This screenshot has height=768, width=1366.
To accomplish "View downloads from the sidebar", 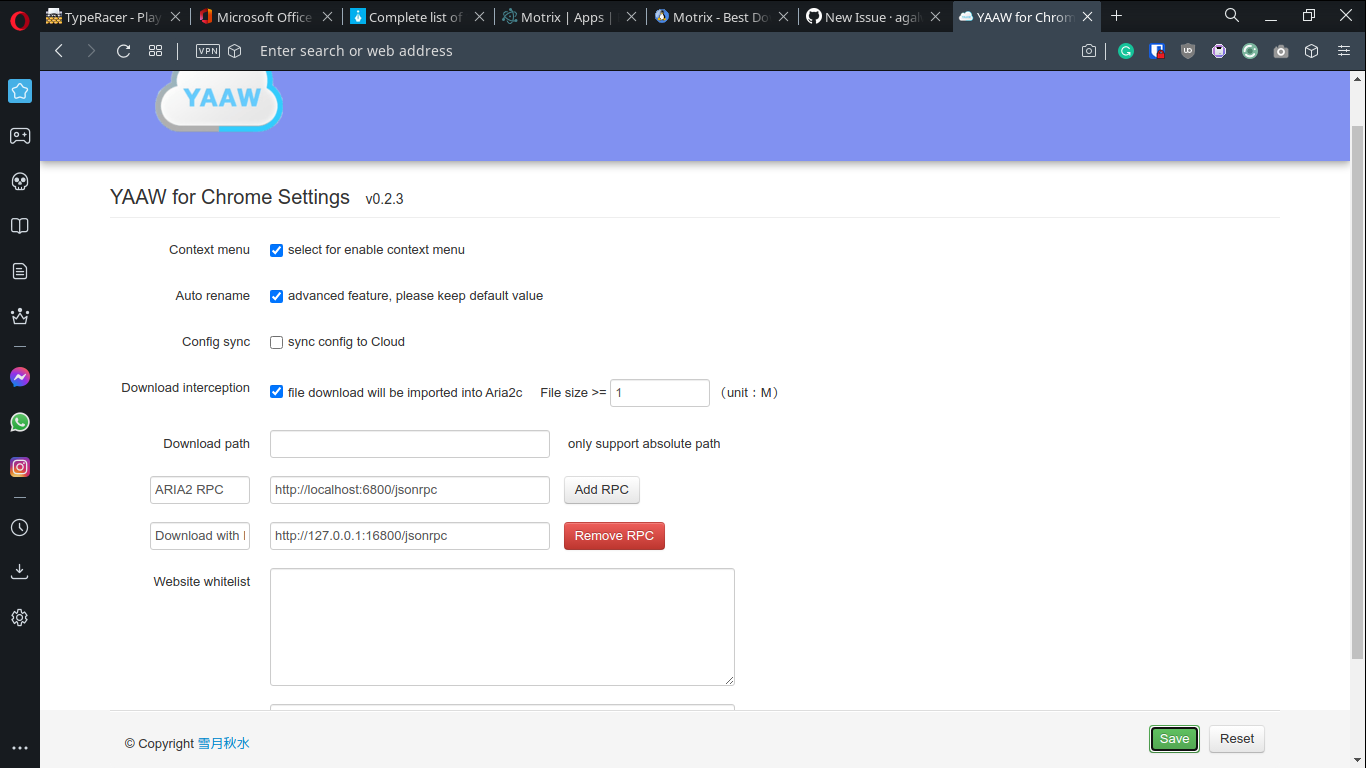I will click(x=19, y=571).
